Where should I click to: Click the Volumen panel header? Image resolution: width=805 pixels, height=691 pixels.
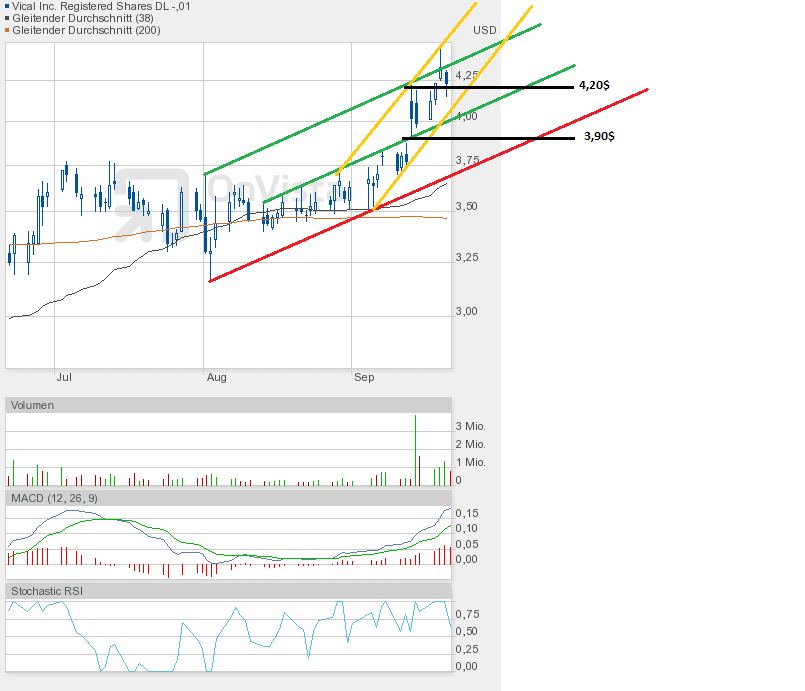[228, 405]
